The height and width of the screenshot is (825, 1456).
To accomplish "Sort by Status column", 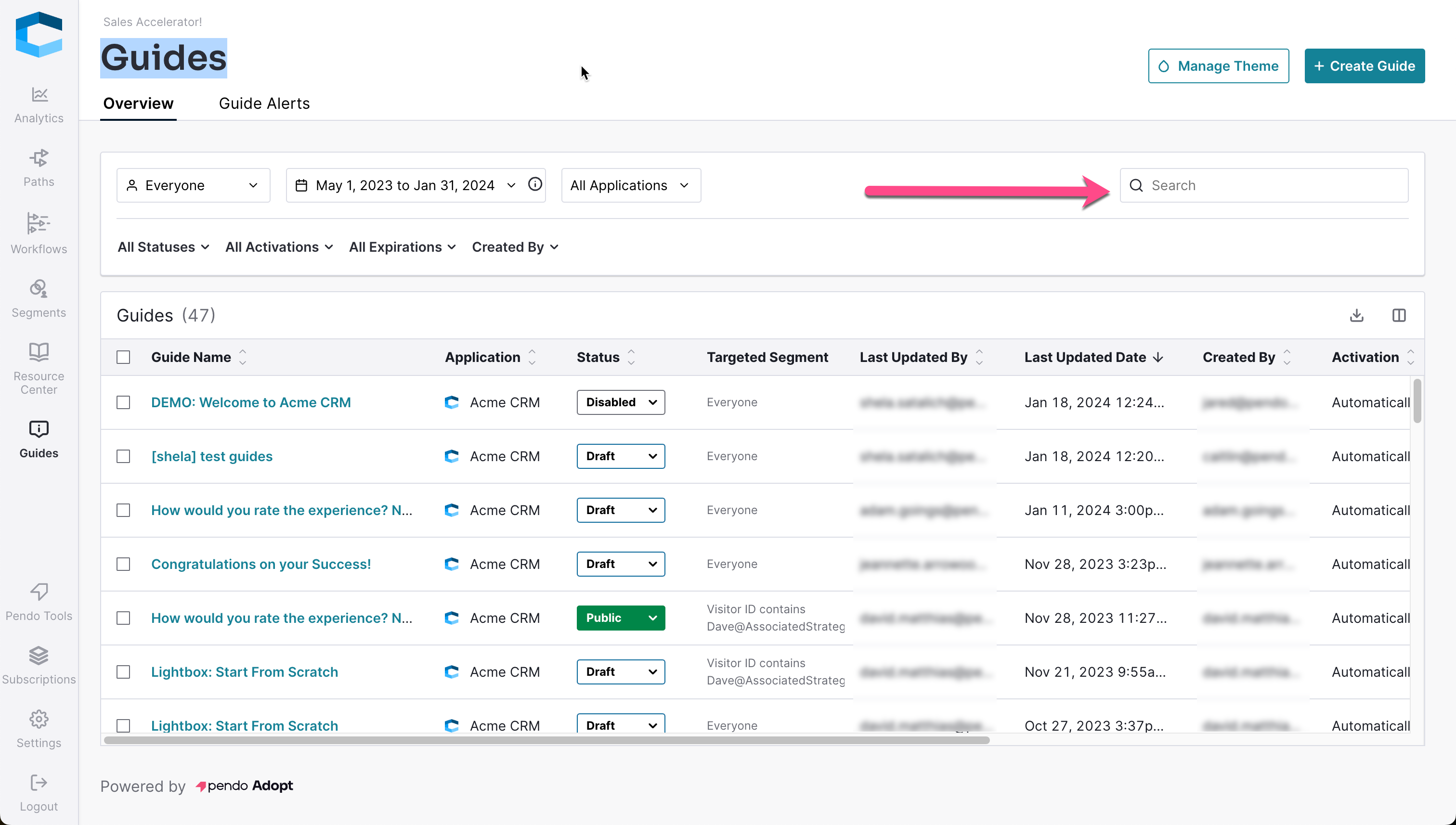I will pyautogui.click(x=631, y=357).
